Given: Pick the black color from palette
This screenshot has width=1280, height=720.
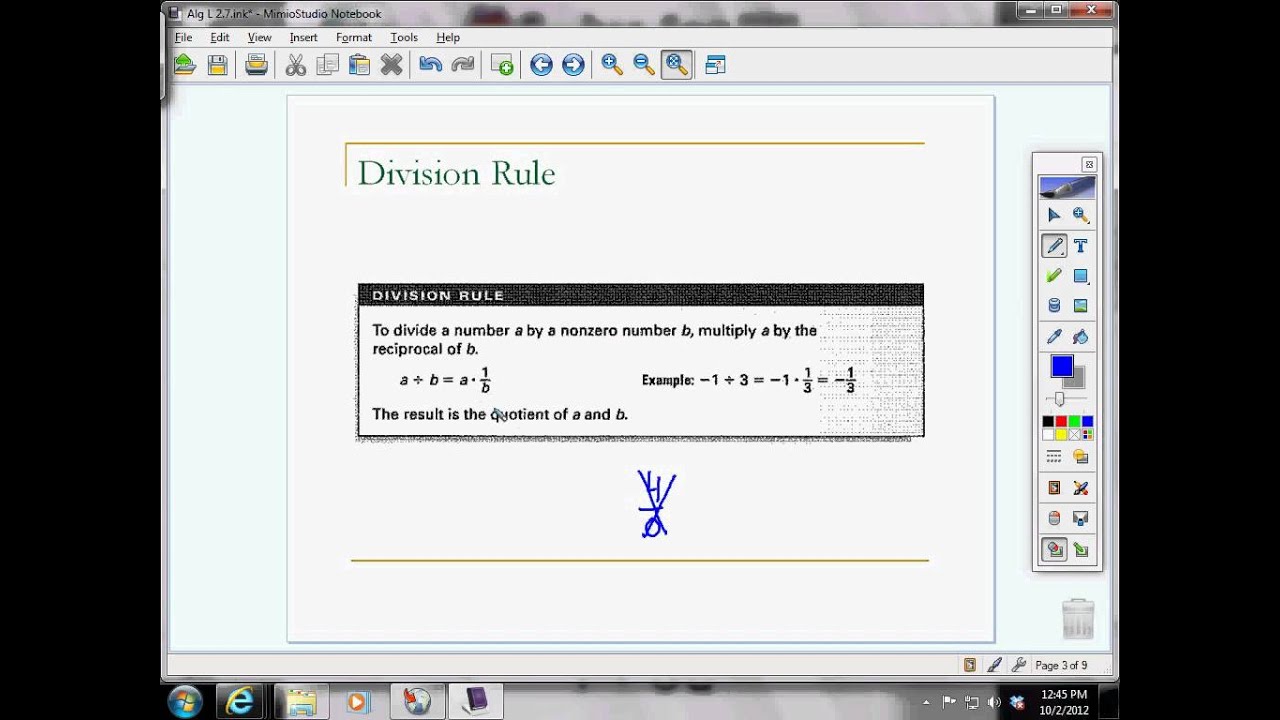Looking at the screenshot, I should coord(1048,422).
